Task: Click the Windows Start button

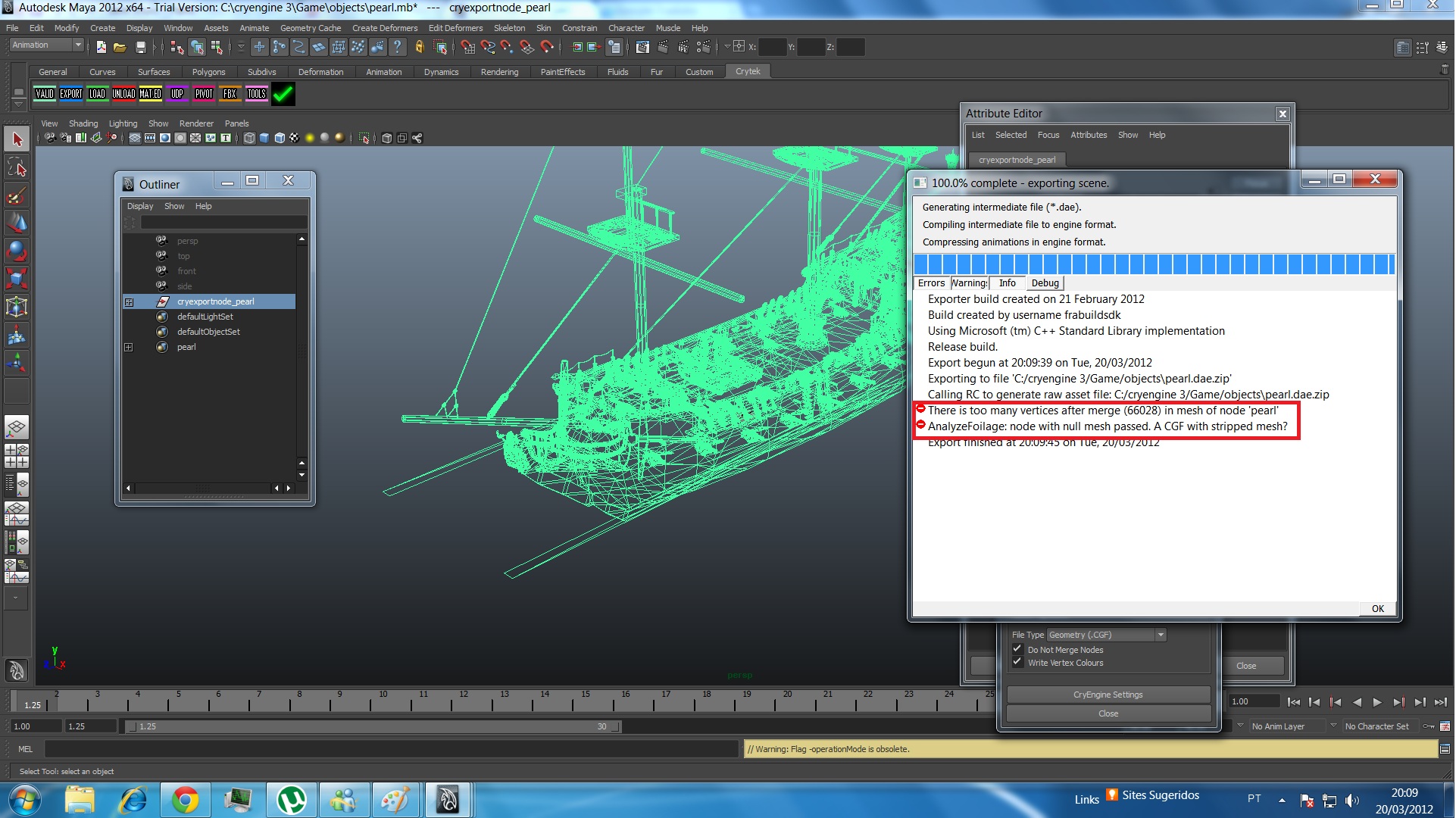Action: pos(25,800)
